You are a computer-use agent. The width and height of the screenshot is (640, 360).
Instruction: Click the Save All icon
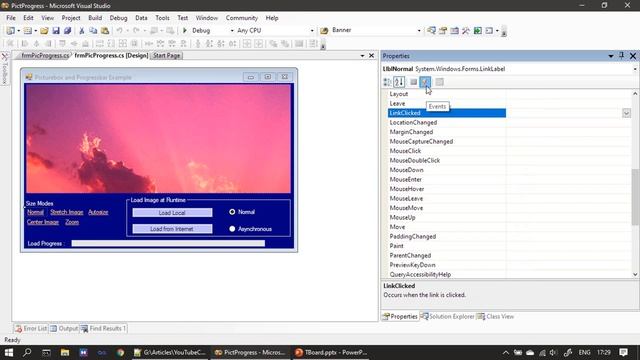tap(67, 31)
